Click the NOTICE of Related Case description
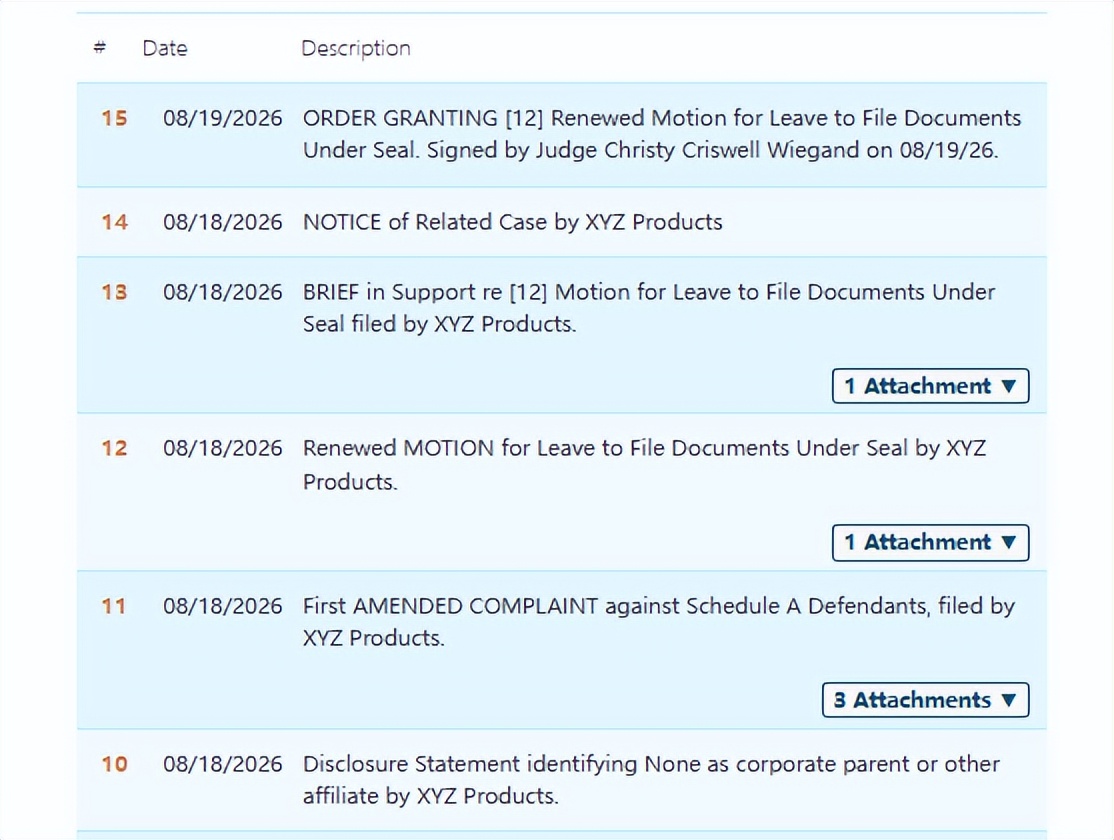The width and height of the screenshot is (1114, 840). tap(512, 222)
